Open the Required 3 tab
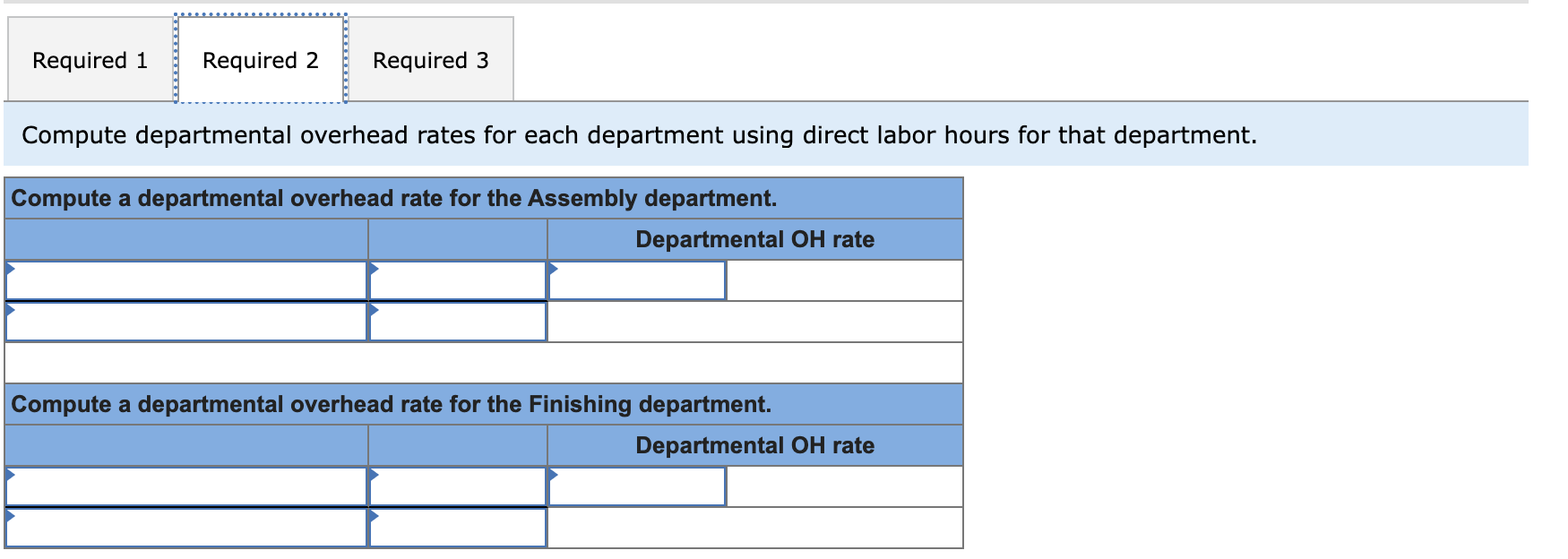Screen dimensions: 1568x559 pos(430,60)
